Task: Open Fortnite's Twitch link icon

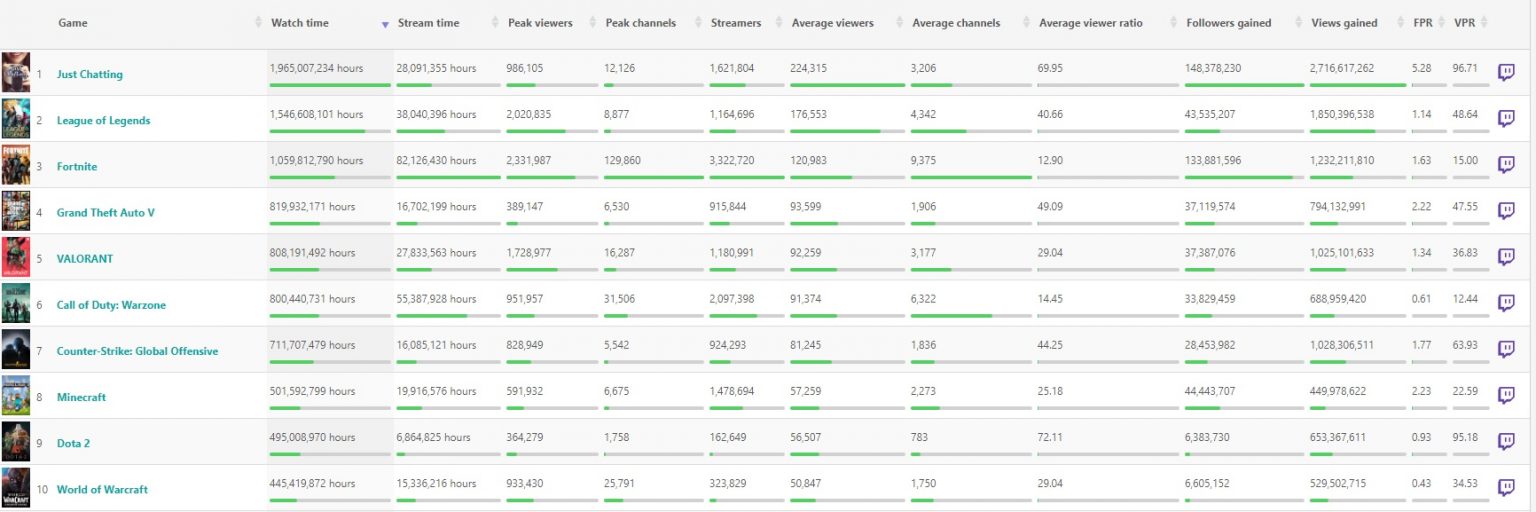Action: coord(1506,165)
